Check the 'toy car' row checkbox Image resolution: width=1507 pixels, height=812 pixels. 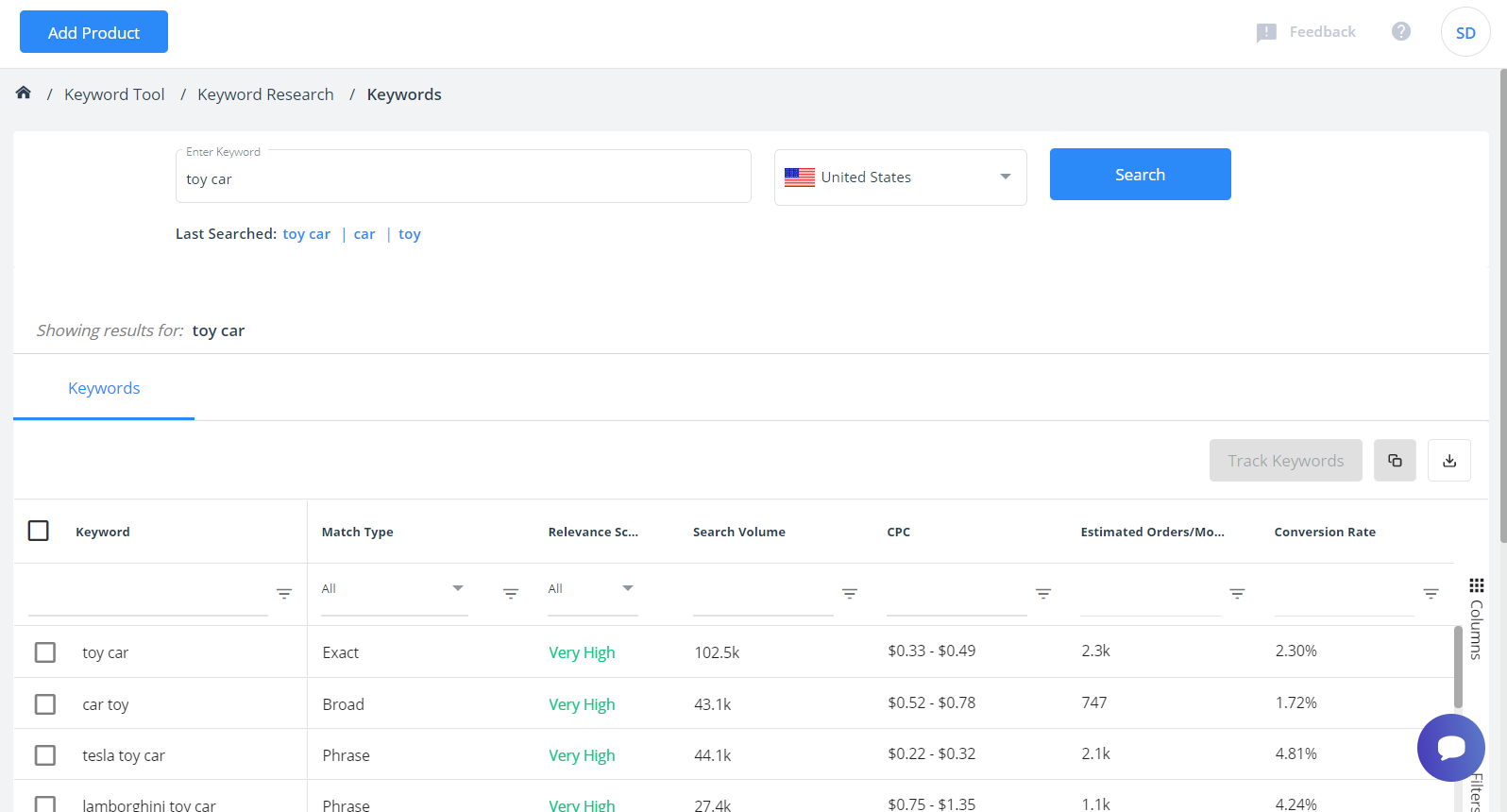(x=45, y=652)
